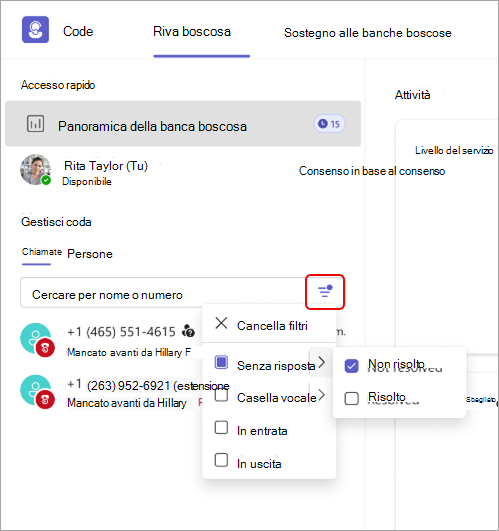Image resolution: width=499 pixels, height=531 pixels.
Task: Select the Chiamate tab
Action: (x=42, y=252)
